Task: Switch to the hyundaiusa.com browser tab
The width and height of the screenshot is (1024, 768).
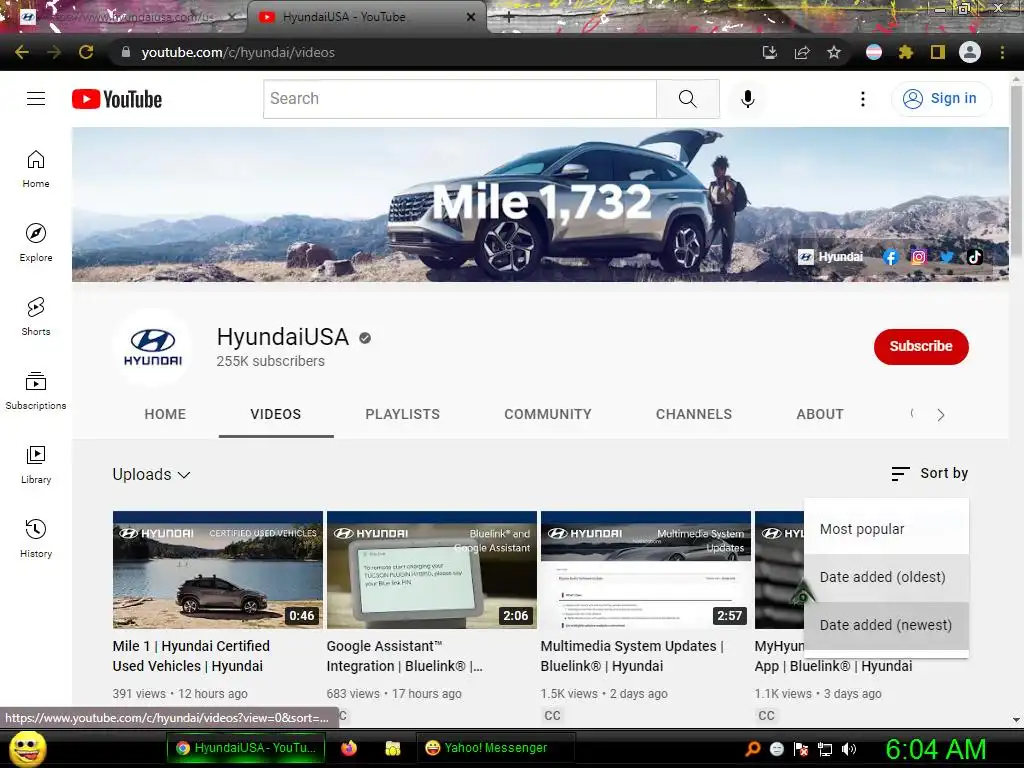Action: 124,17
